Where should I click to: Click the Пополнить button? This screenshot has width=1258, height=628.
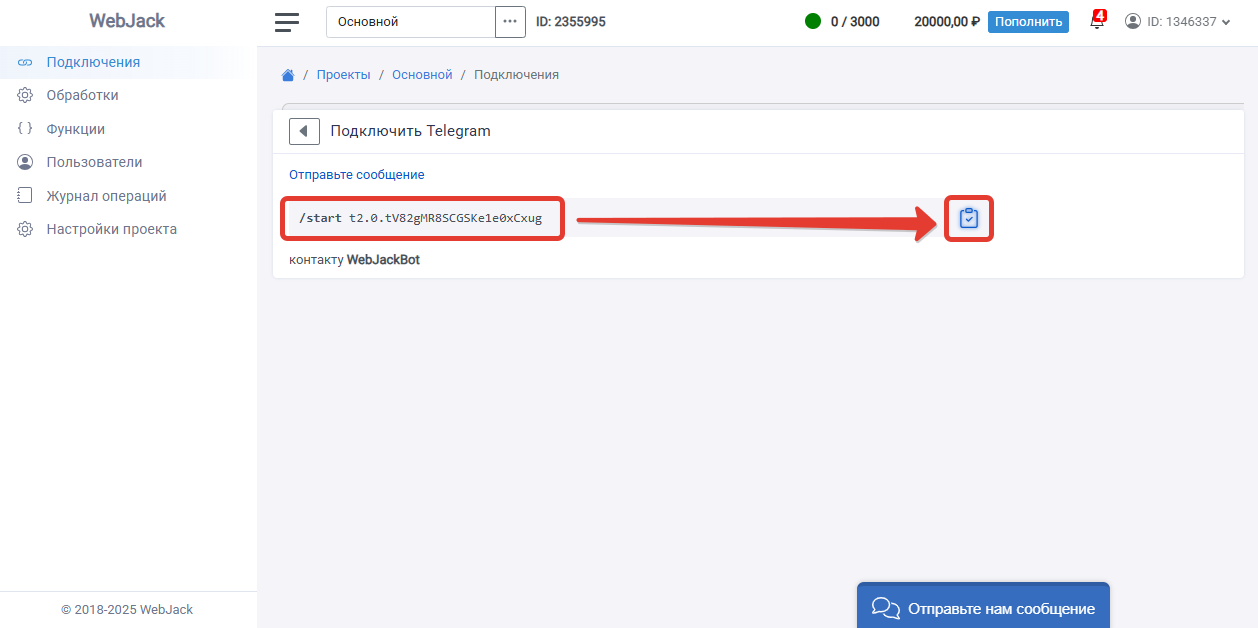1028,21
